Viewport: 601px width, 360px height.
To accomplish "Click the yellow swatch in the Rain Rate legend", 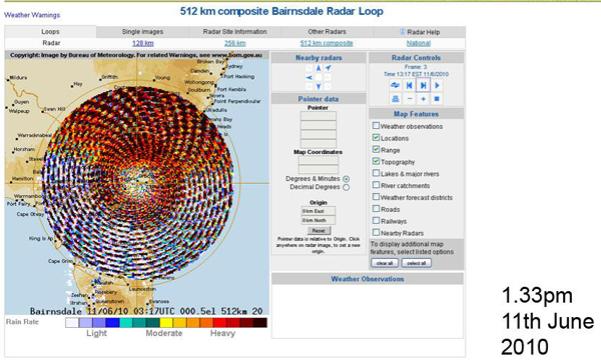I will coord(166,322).
